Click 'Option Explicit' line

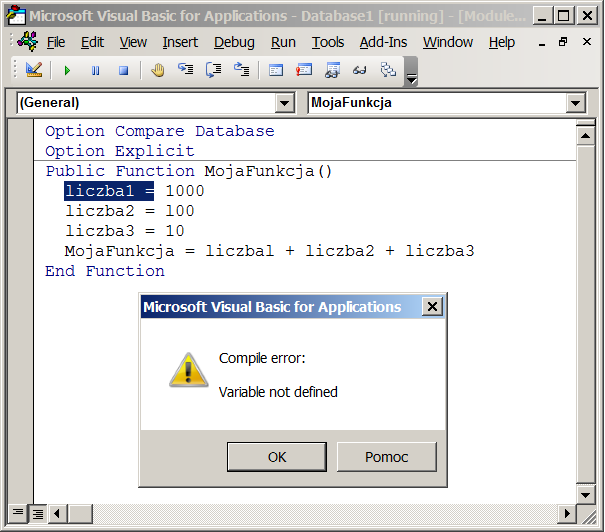[120, 151]
